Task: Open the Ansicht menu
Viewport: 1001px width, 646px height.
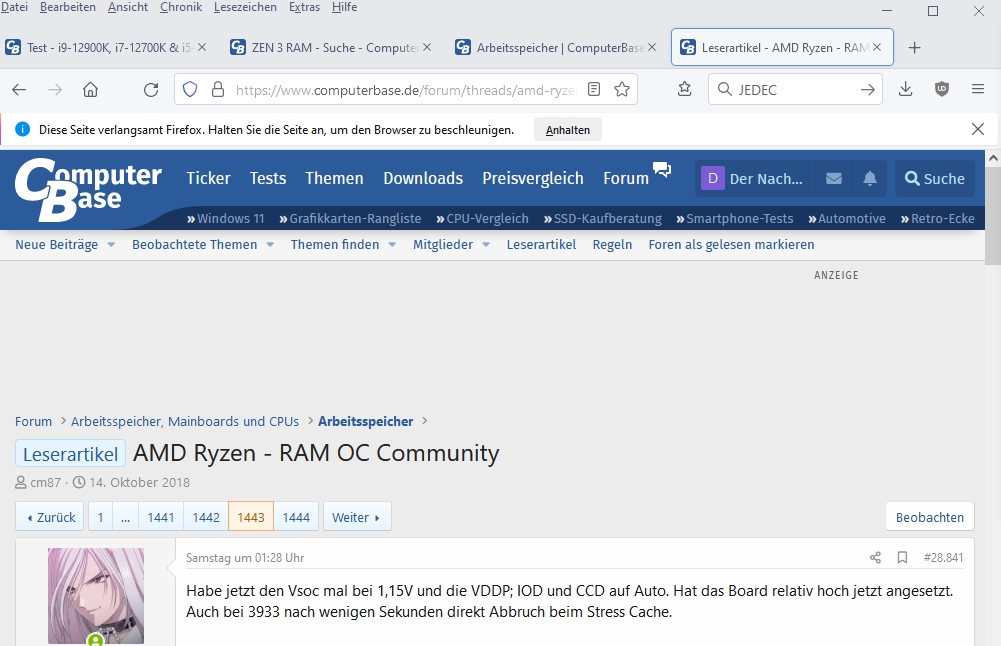Action: click(128, 7)
